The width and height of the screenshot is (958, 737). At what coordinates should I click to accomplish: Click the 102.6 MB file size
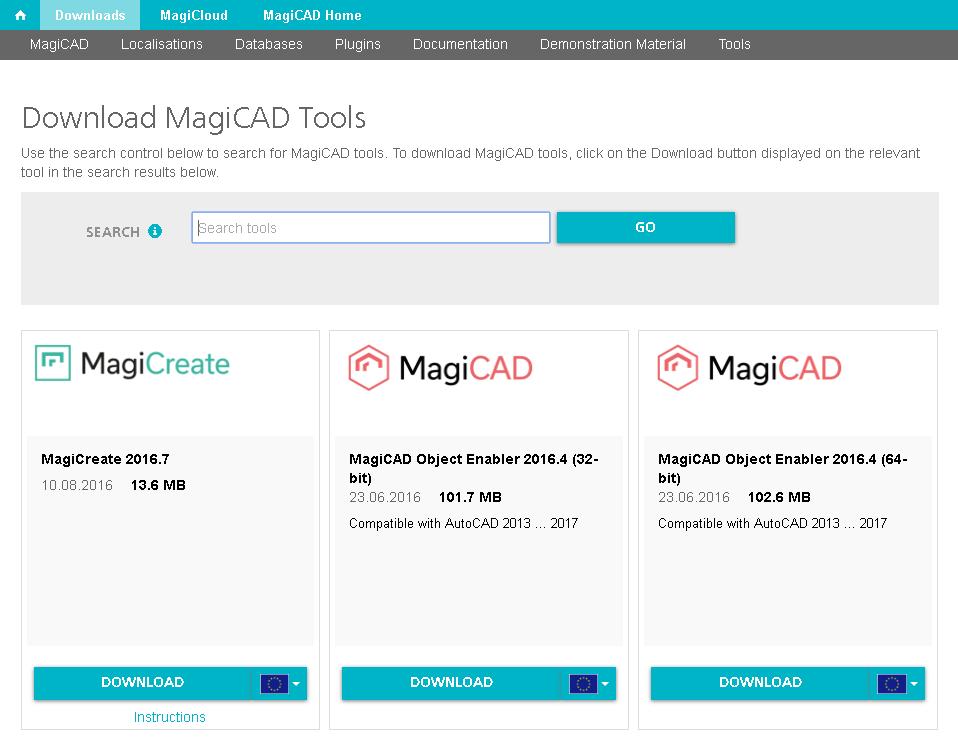779,497
